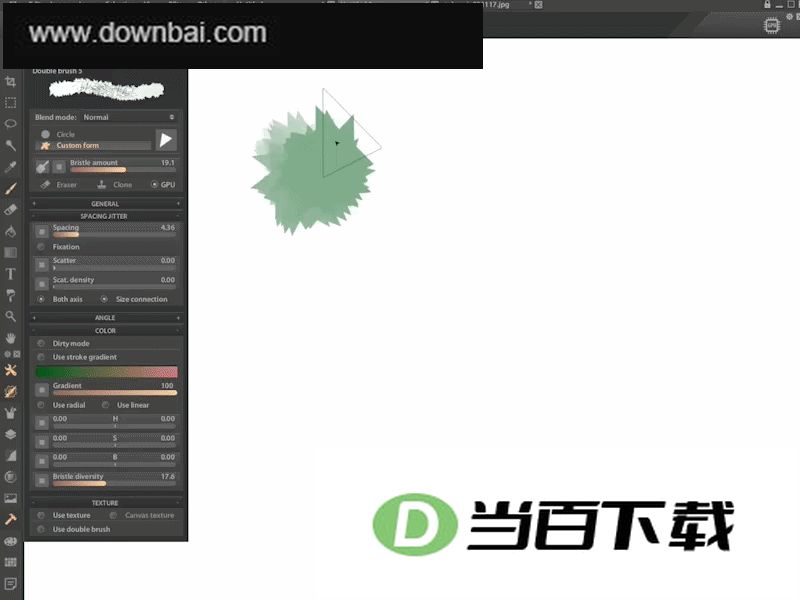
Task: Enable Canvas texture option
Action: pos(142,516)
